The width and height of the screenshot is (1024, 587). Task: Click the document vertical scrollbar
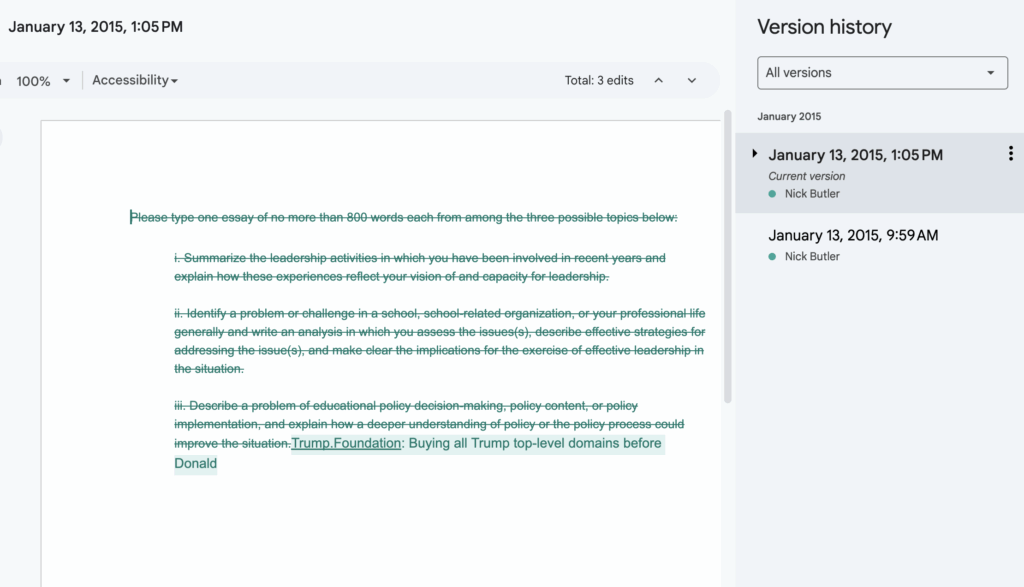(x=728, y=256)
